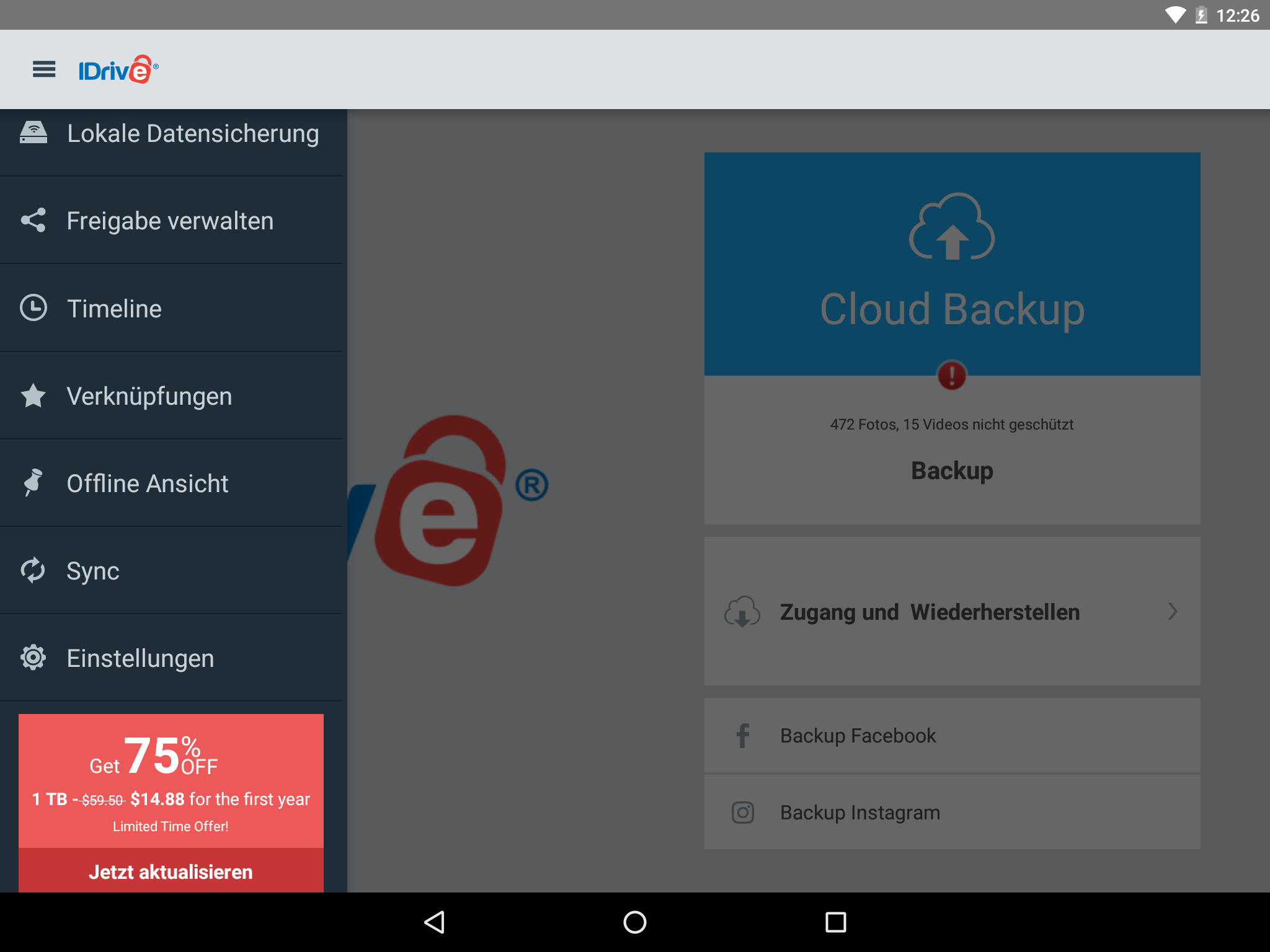Screen dimensions: 1270x952
Task: Click the Facebook logo icon
Action: 742,736
